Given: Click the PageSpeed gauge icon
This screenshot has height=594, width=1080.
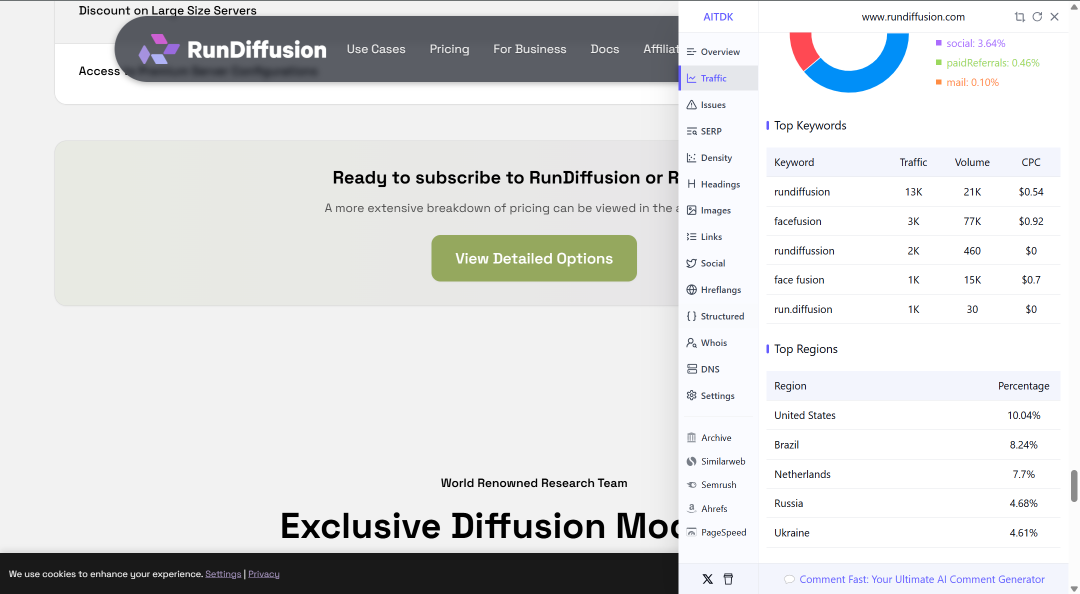Looking at the screenshot, I should tap(692, 532).
